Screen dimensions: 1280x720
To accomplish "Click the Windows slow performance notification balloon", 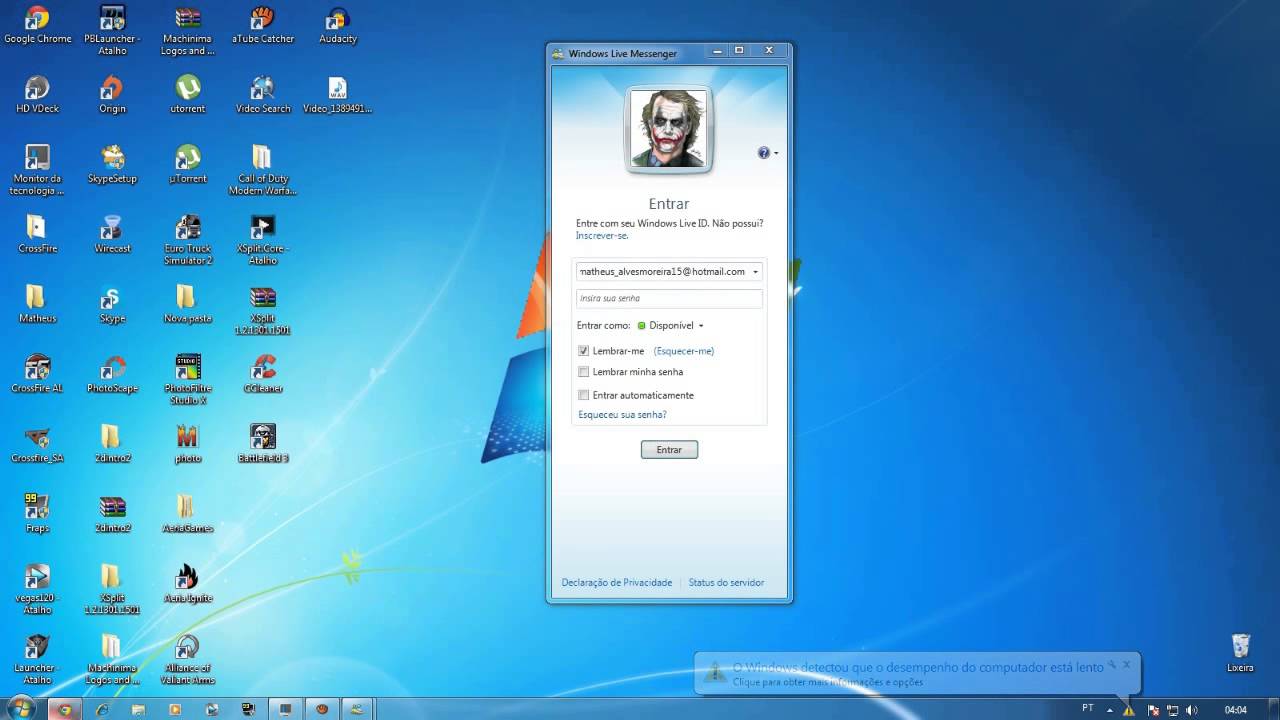I will pos(917,674).
